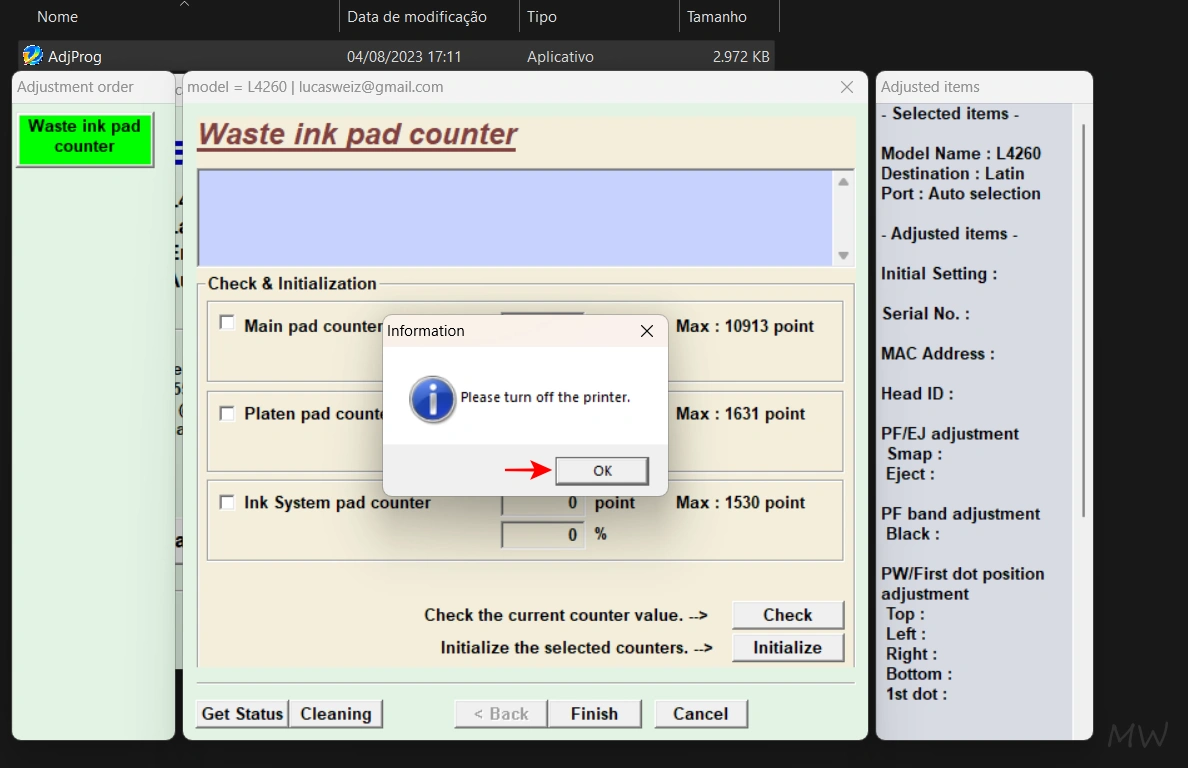Sort by the Tamanho column header
This screenshot has width=1188, height=768.
tap(716, 17)
